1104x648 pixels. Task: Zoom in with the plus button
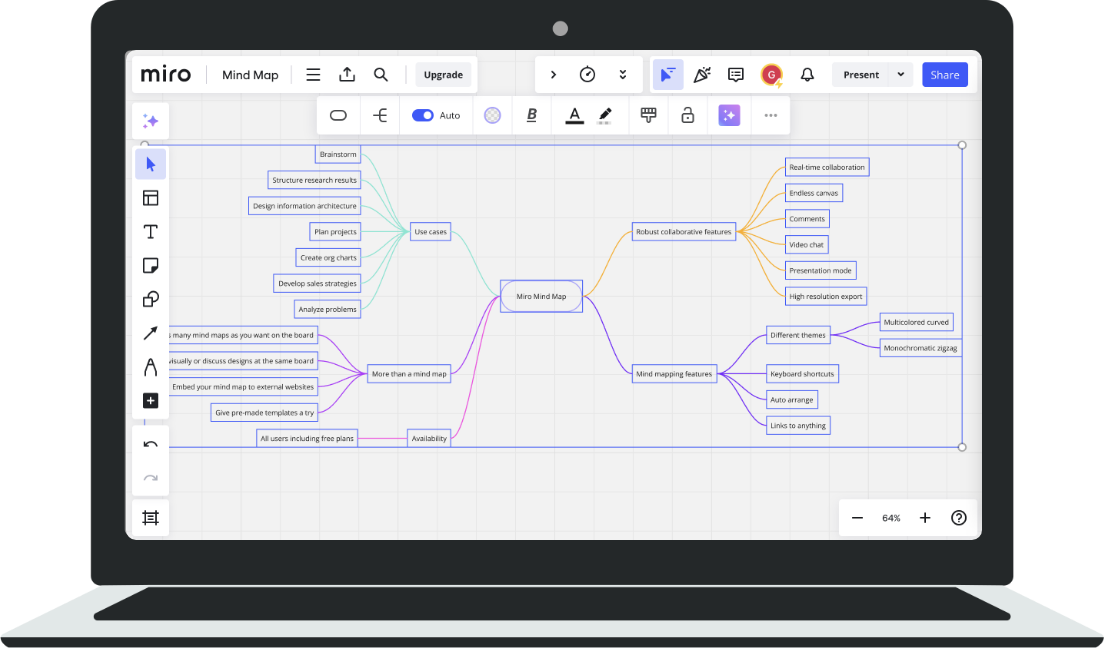pyautogui.click(x=925, y=518)
